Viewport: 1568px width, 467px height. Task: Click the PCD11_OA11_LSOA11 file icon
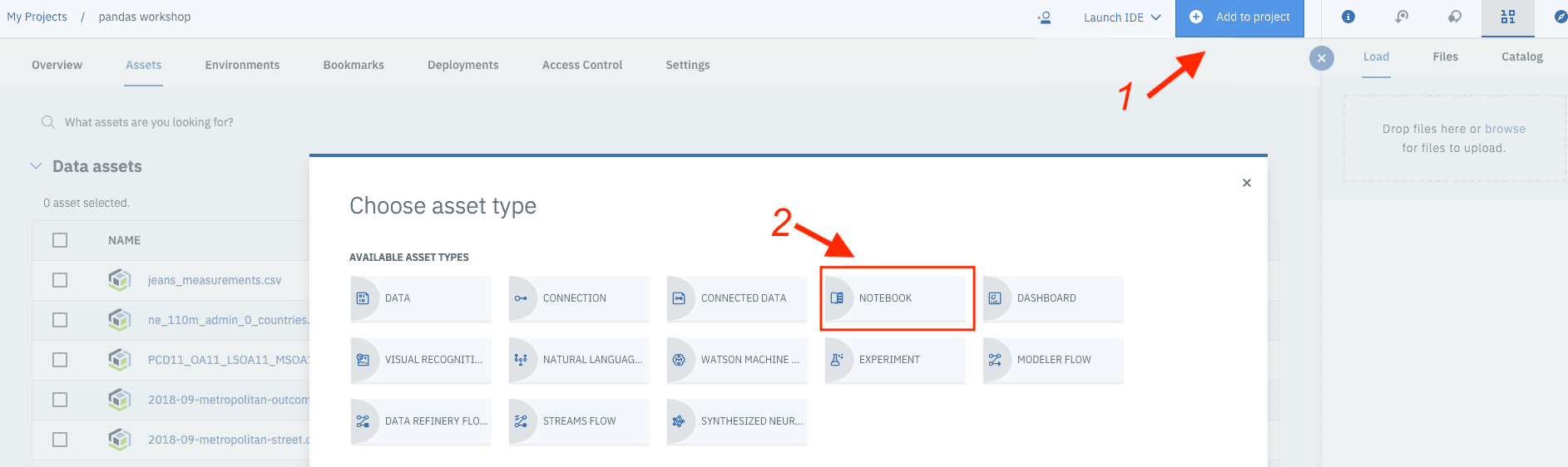[x=120, y=360]
